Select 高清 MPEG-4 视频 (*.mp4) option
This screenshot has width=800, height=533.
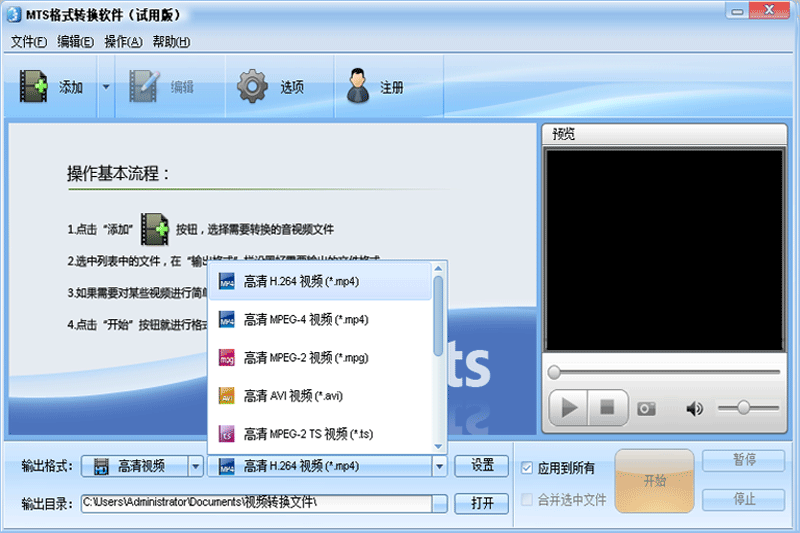(320, 320)
